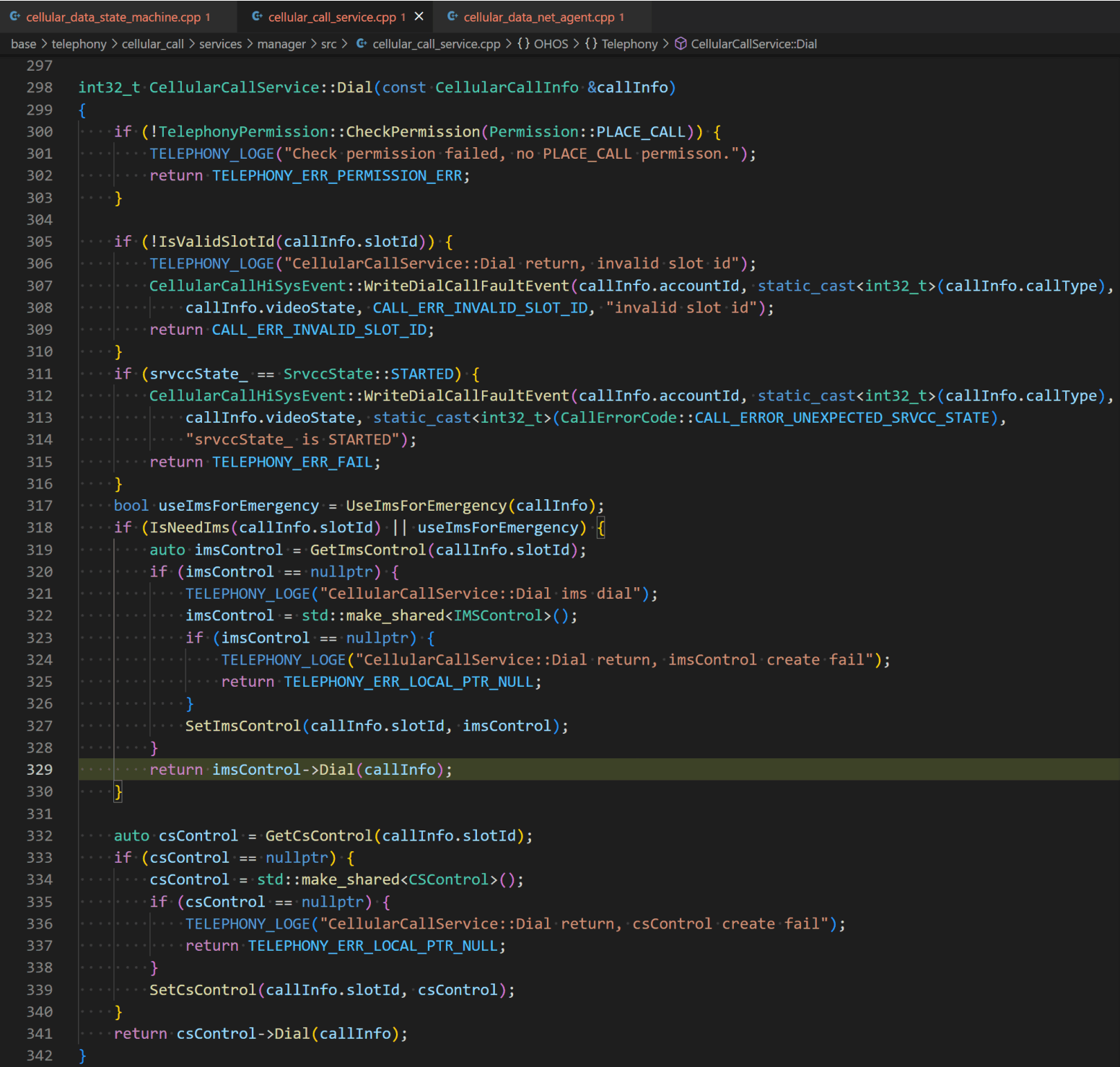The width and height of the screenshot is (1120, 1067).
Task: Click C++ file icon in breadcrumb path
Action: tap(362, 44)
